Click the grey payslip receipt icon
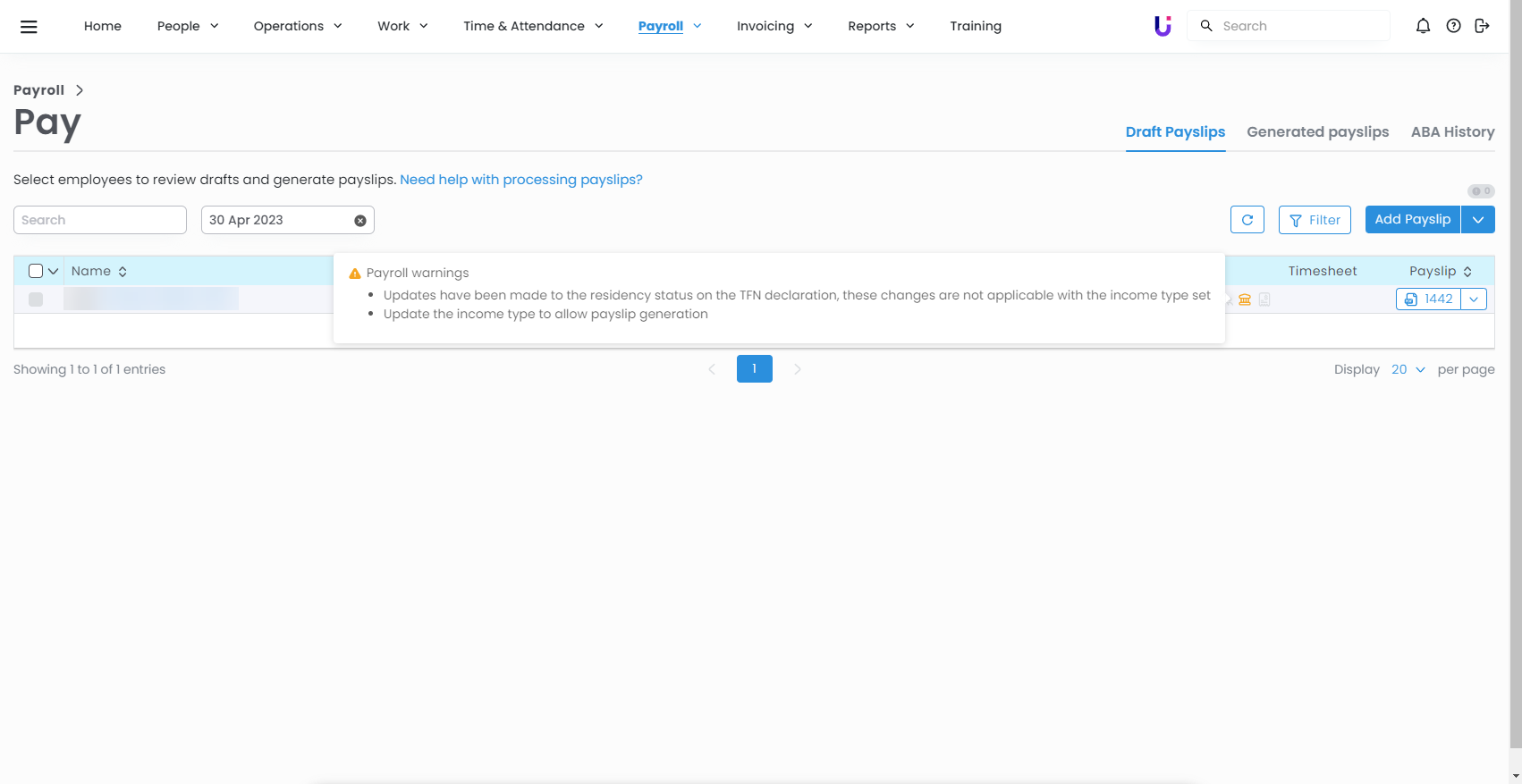This screenshot has height=784, width=1522. [1264, 299]
